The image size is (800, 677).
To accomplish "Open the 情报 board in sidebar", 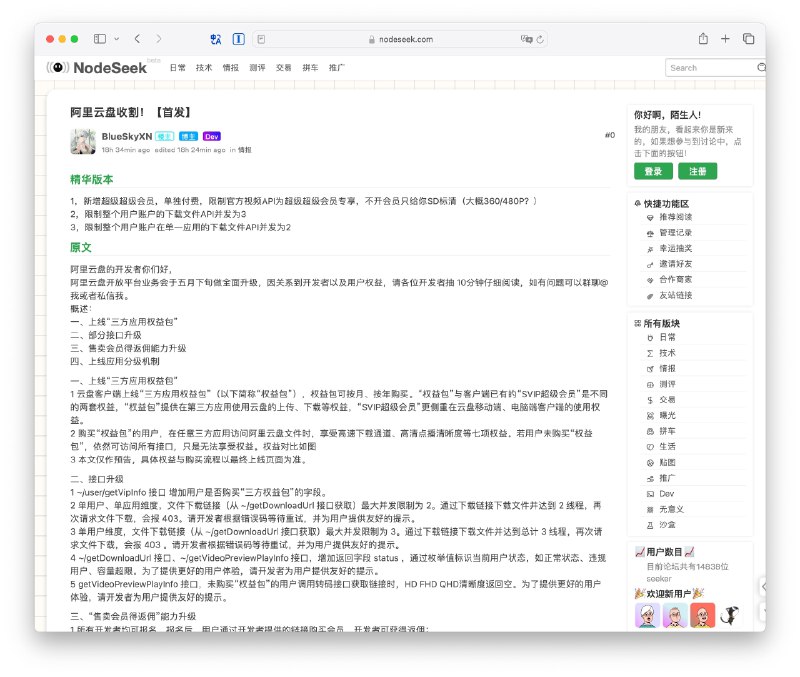I will [667, 368].
